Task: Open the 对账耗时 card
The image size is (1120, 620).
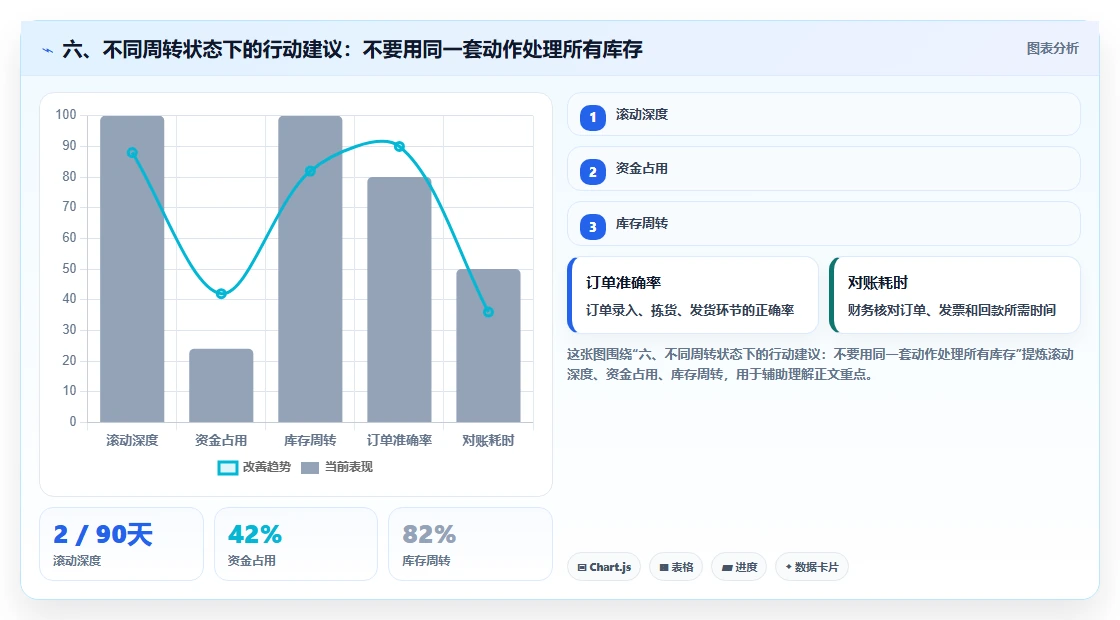Action: click(x=954, y=295)
